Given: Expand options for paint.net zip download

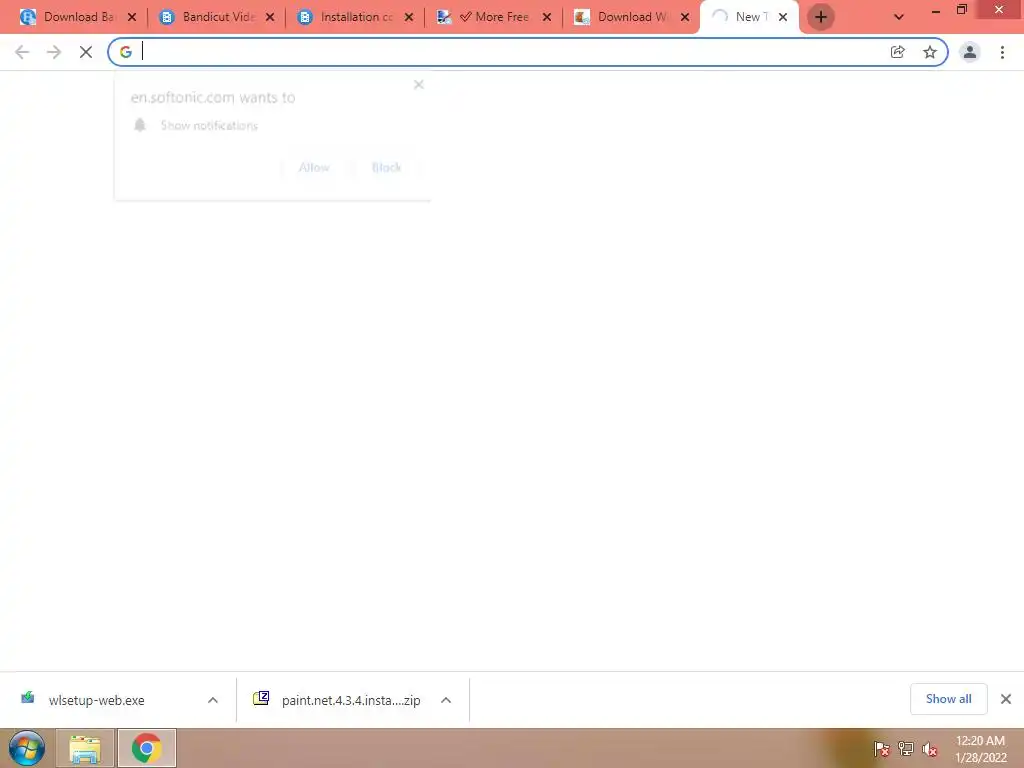Looking at the screenshot, I should click(x=446, y=700).
